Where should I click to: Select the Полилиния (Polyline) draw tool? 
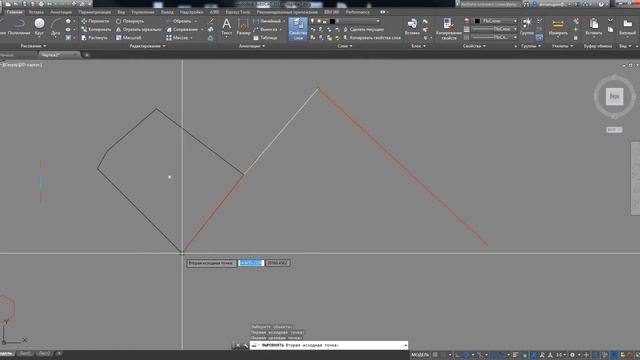coord(19,27)
